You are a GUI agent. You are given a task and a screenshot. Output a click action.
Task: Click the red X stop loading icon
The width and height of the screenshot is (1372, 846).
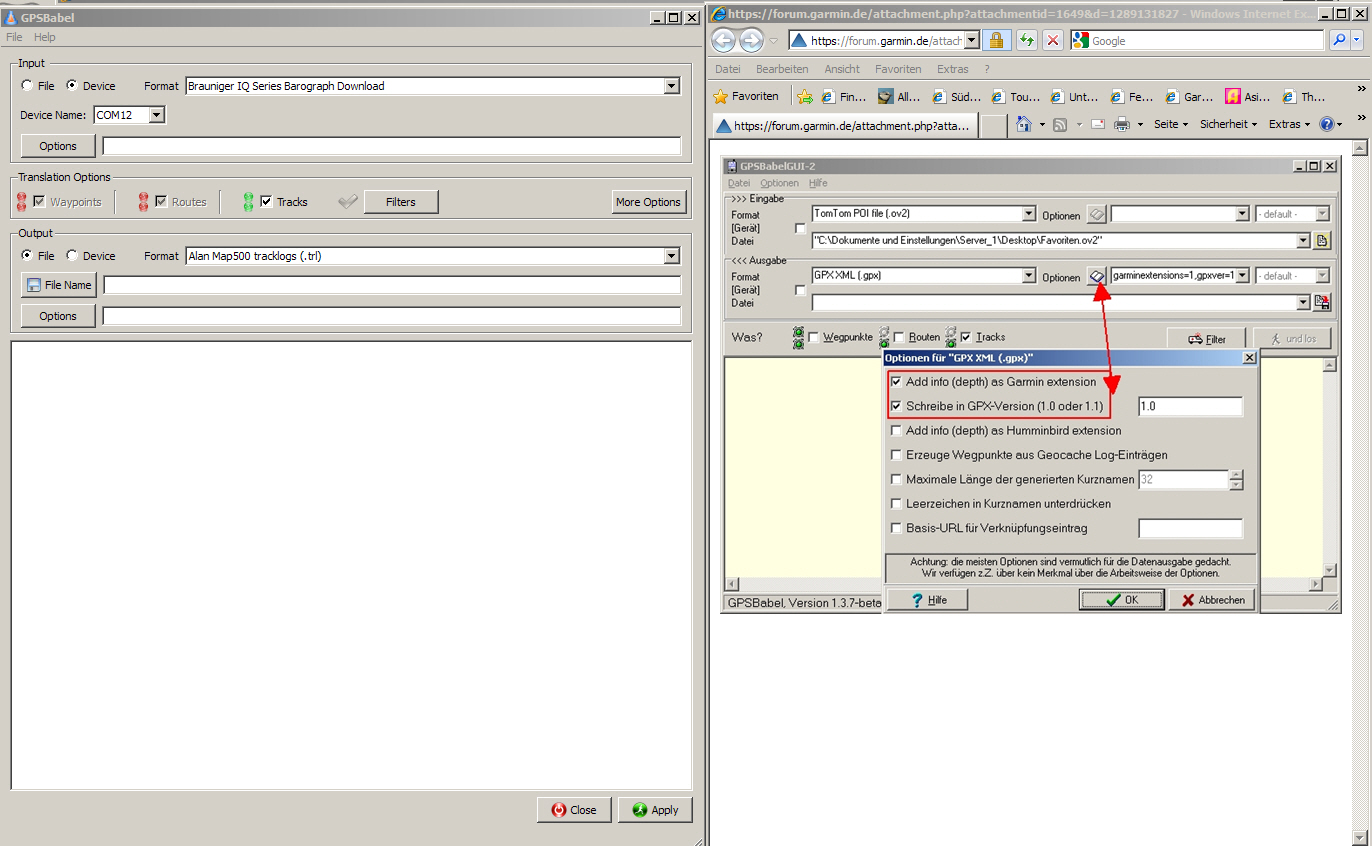pos(1053,41)
